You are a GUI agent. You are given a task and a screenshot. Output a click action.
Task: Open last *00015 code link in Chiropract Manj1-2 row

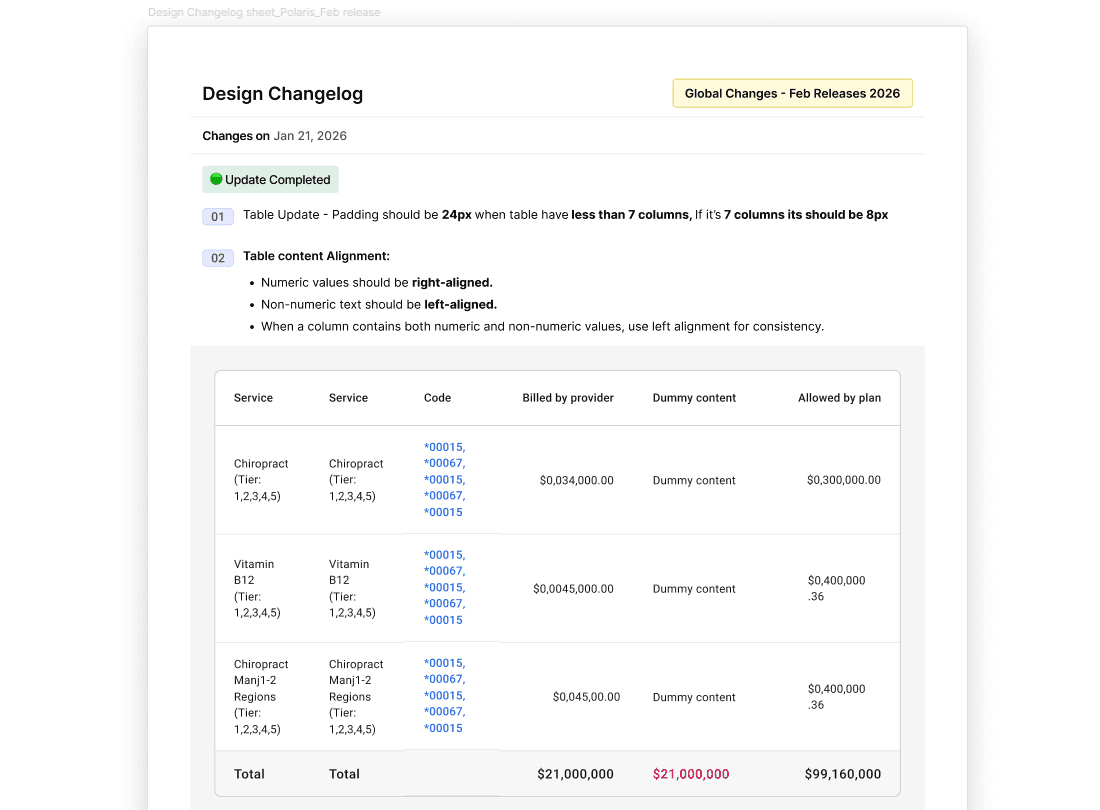tap(443, 728)
